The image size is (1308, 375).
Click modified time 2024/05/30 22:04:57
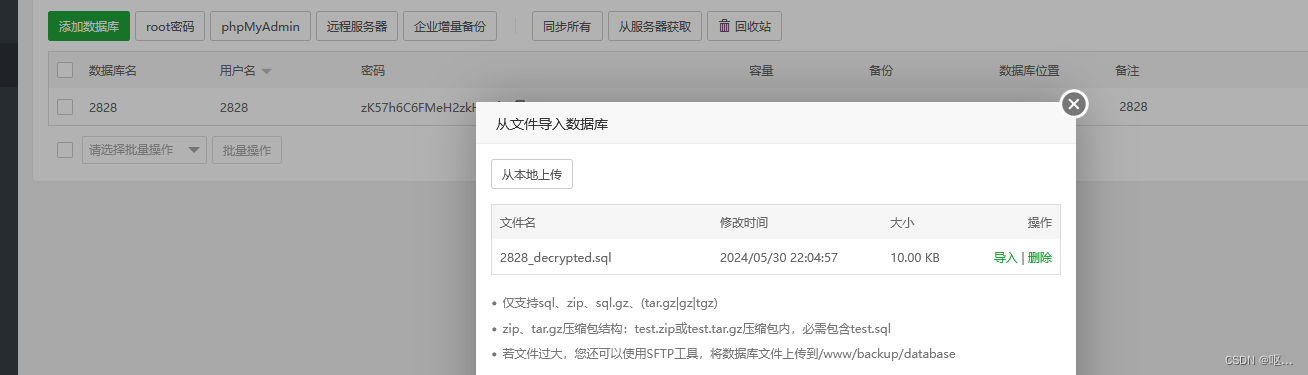click(779, 257)
